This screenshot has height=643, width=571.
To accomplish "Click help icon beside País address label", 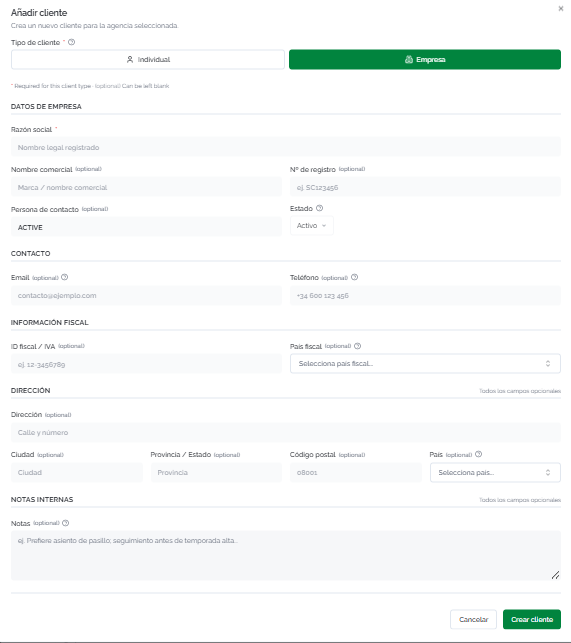I will 478,454.
